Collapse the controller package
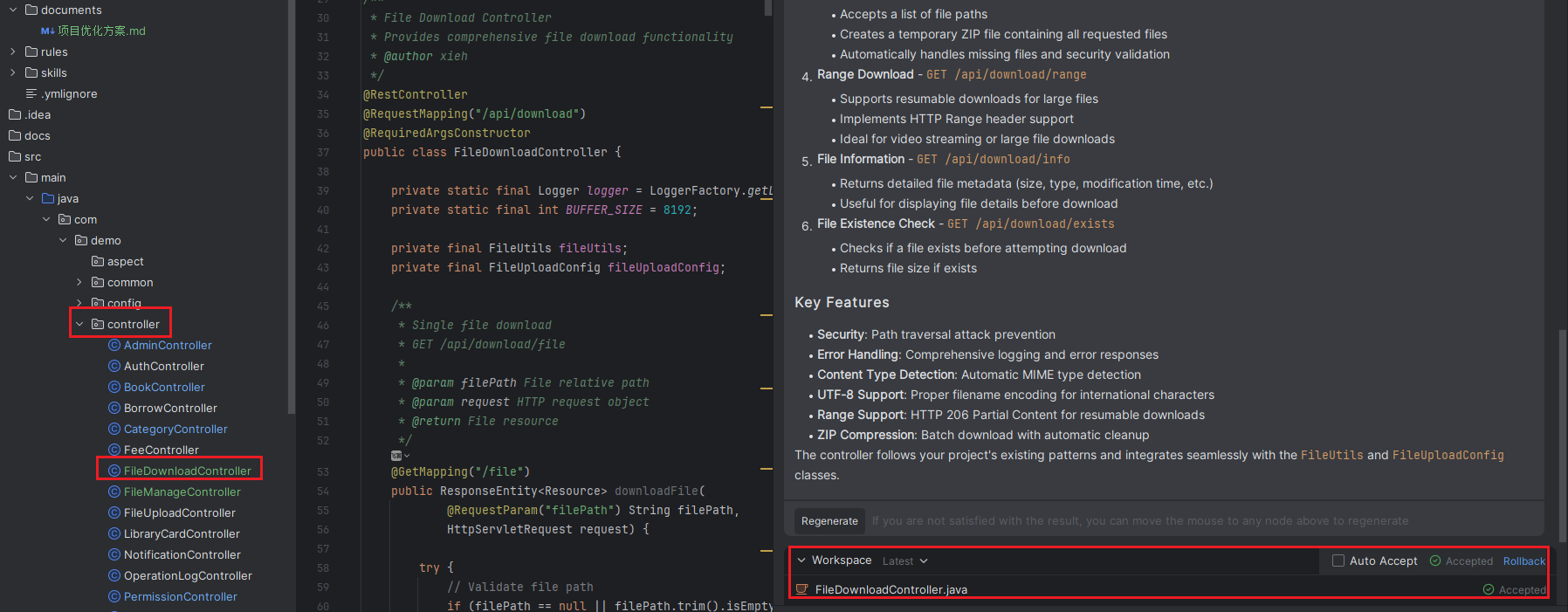 (x=79, y=324)
